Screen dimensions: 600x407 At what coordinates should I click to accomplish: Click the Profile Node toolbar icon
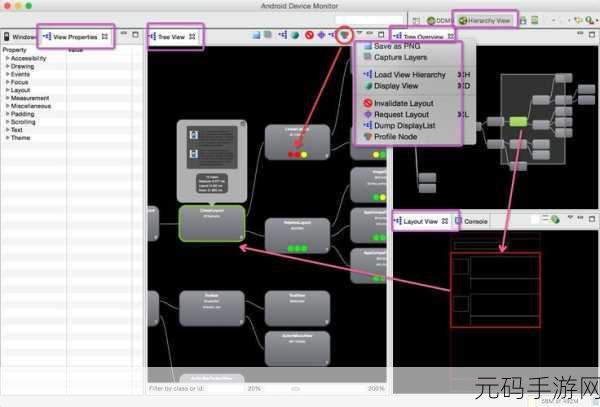pos(345,35)
